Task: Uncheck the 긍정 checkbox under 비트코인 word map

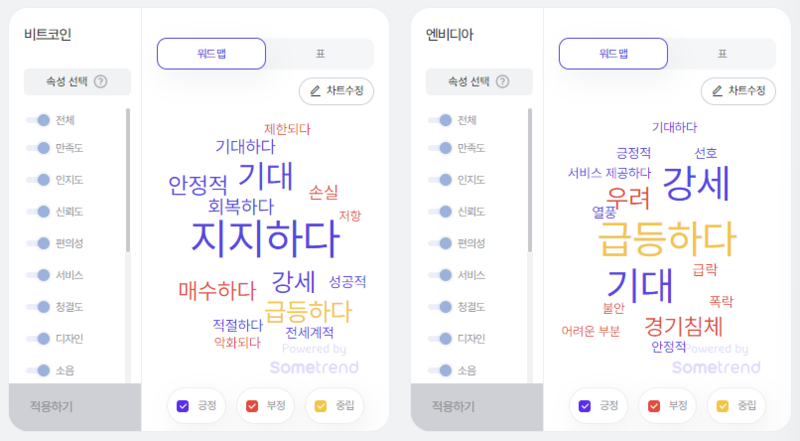Action: tap(183, 406)
